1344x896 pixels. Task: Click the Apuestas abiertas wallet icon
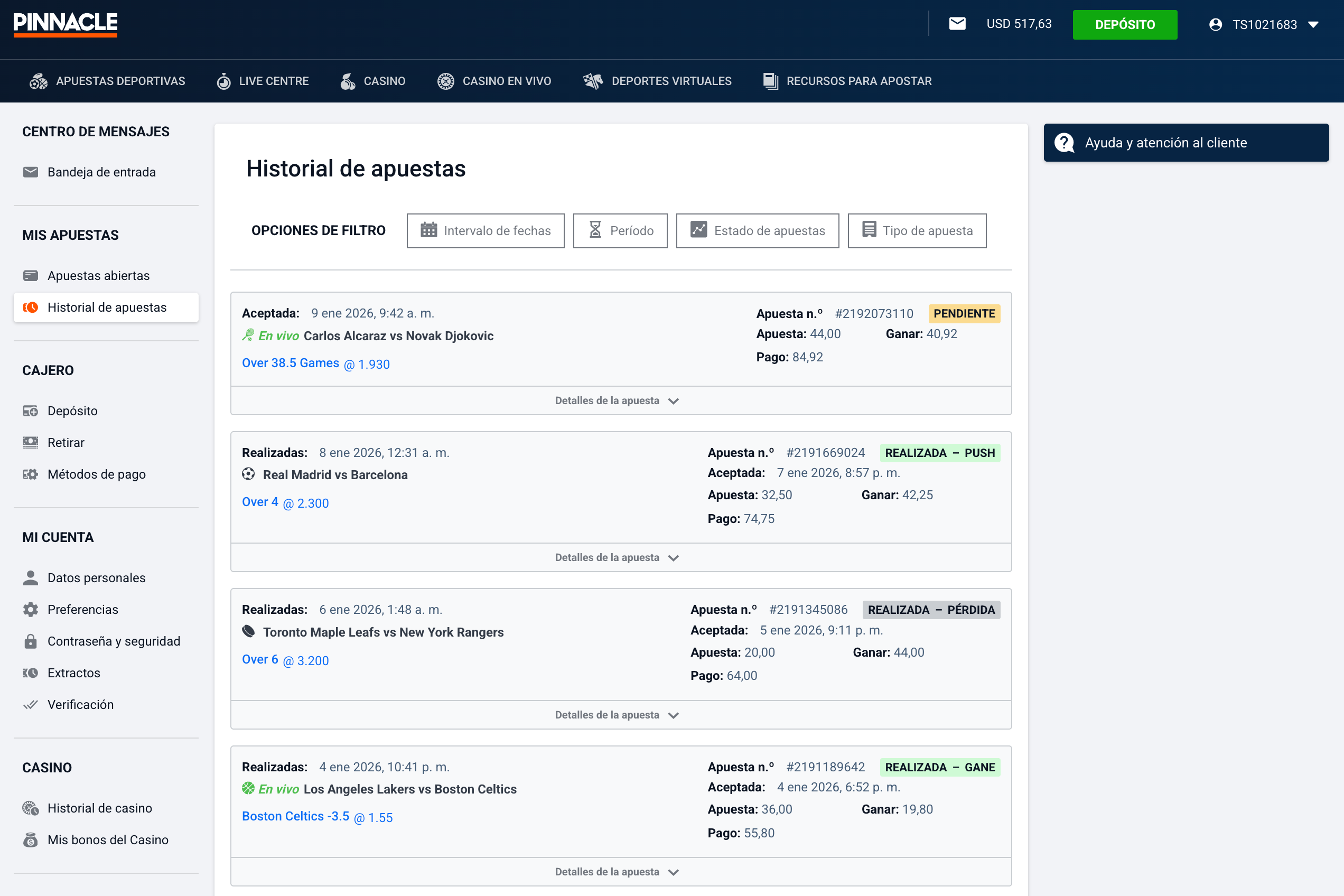30,275
